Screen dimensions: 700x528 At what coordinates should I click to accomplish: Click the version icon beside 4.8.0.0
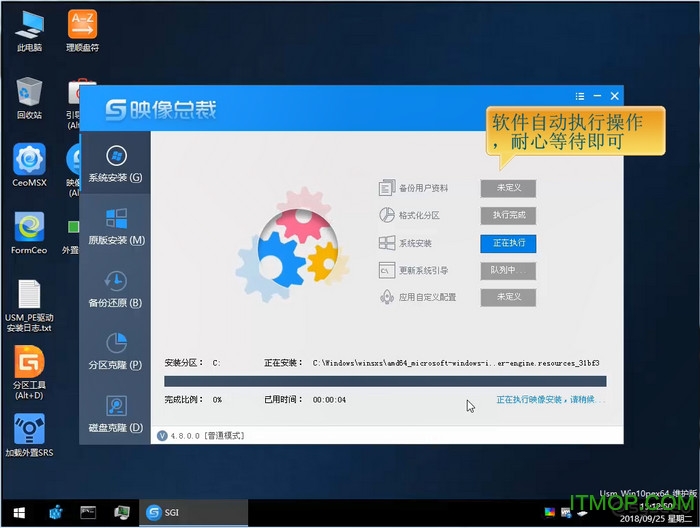pyautogui.click(x=162, y=436)
